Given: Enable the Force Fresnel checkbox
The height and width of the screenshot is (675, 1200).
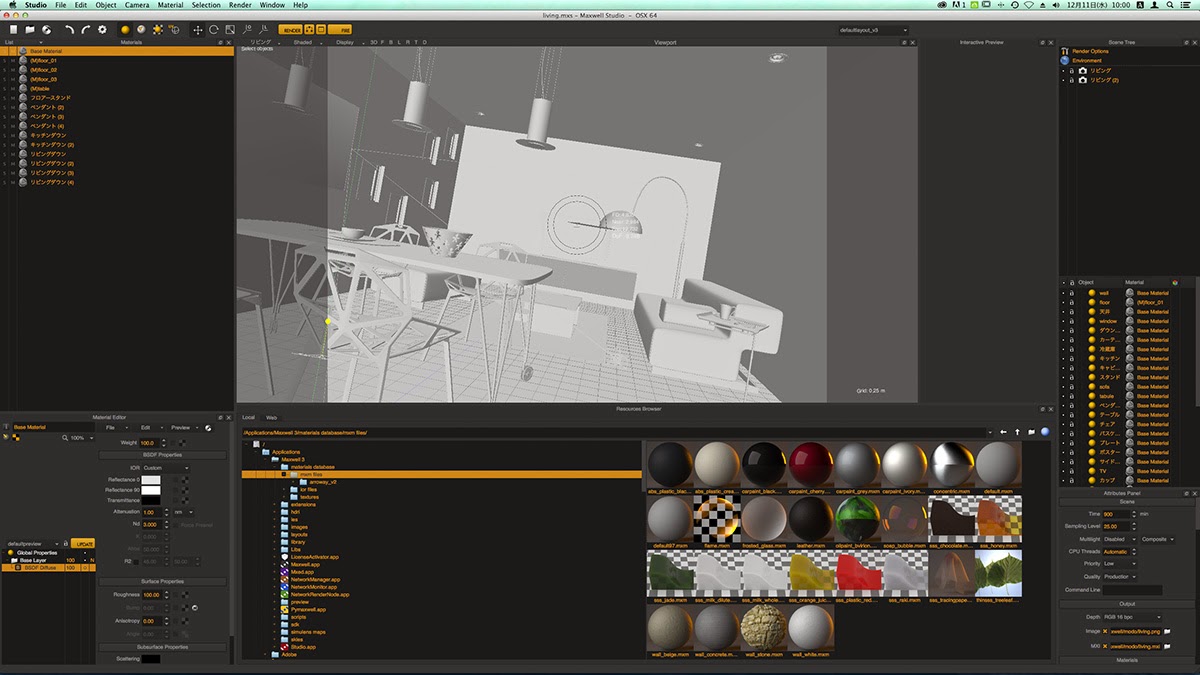Looking at the screenshot, I should 178,524.
